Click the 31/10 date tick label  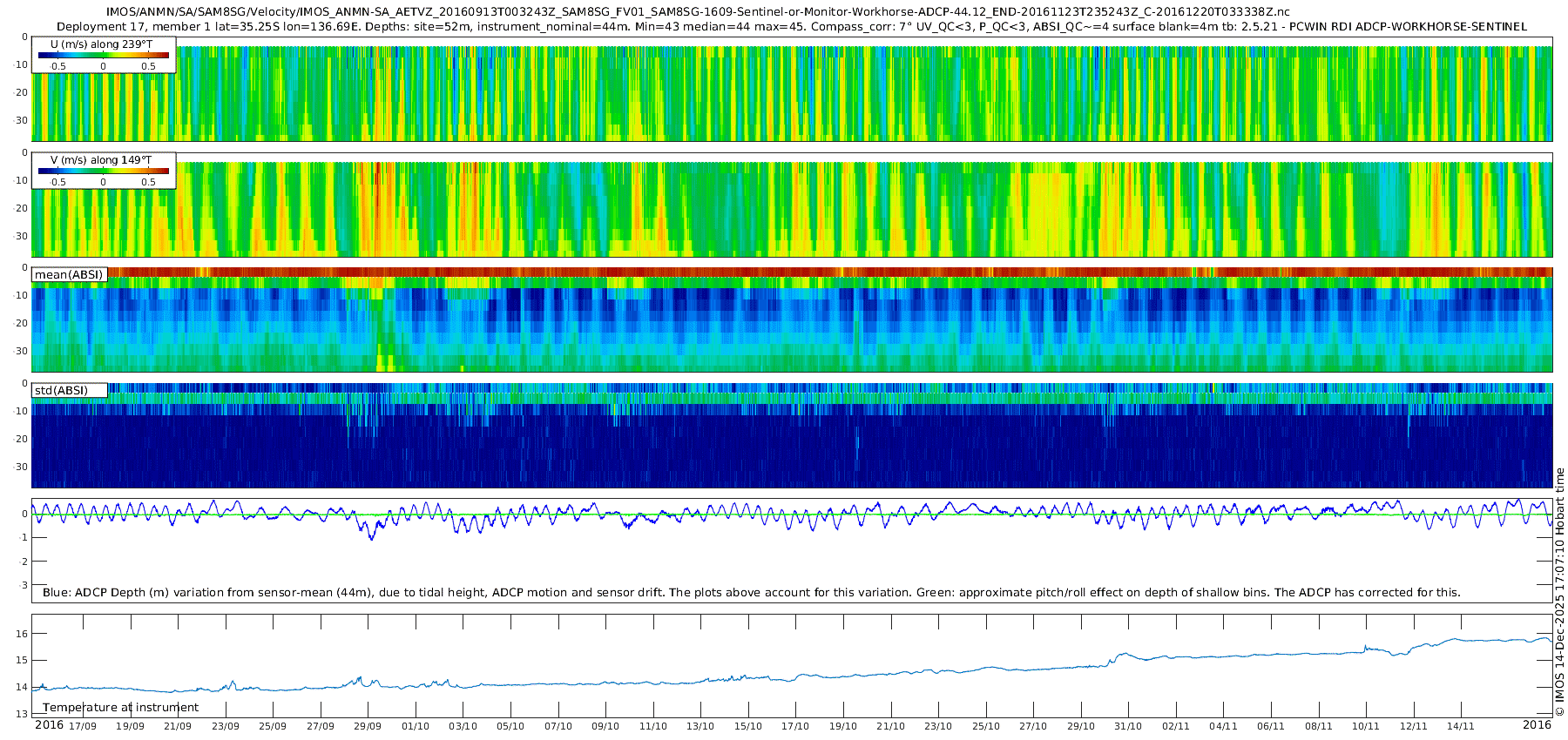tap(1128, 726)
